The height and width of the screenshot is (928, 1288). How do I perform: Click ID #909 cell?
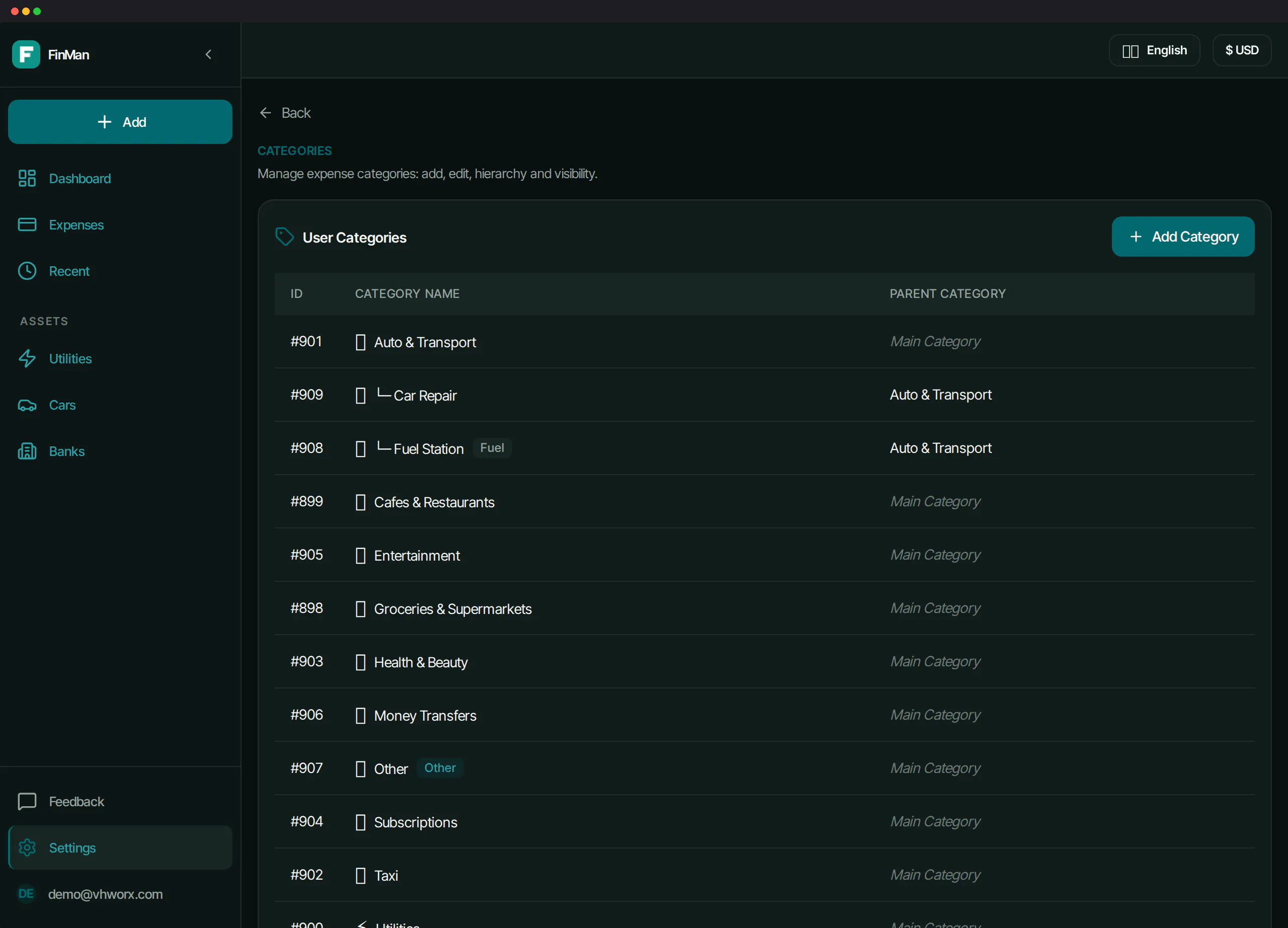click(307, 395)
